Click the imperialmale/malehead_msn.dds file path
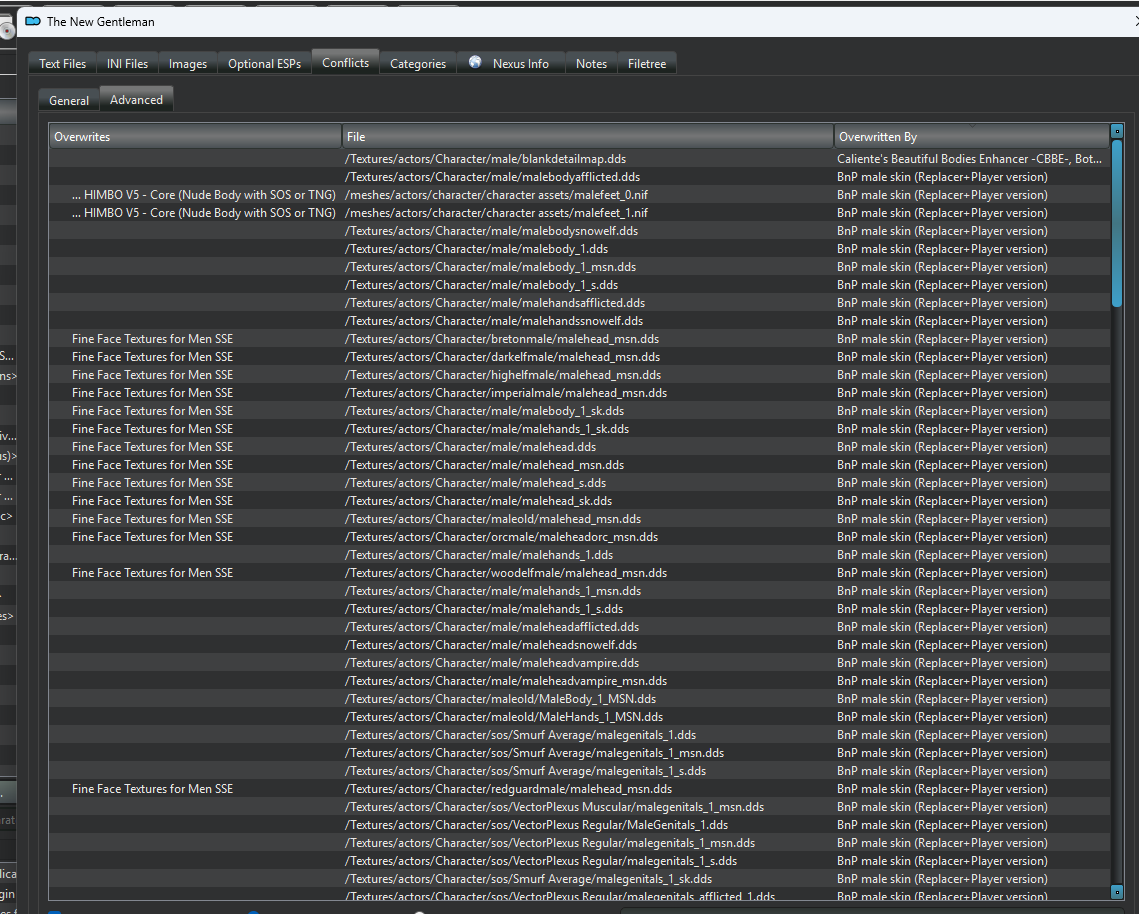The height and width of the screenshot is (914, 1139). [x=506, y=392]
